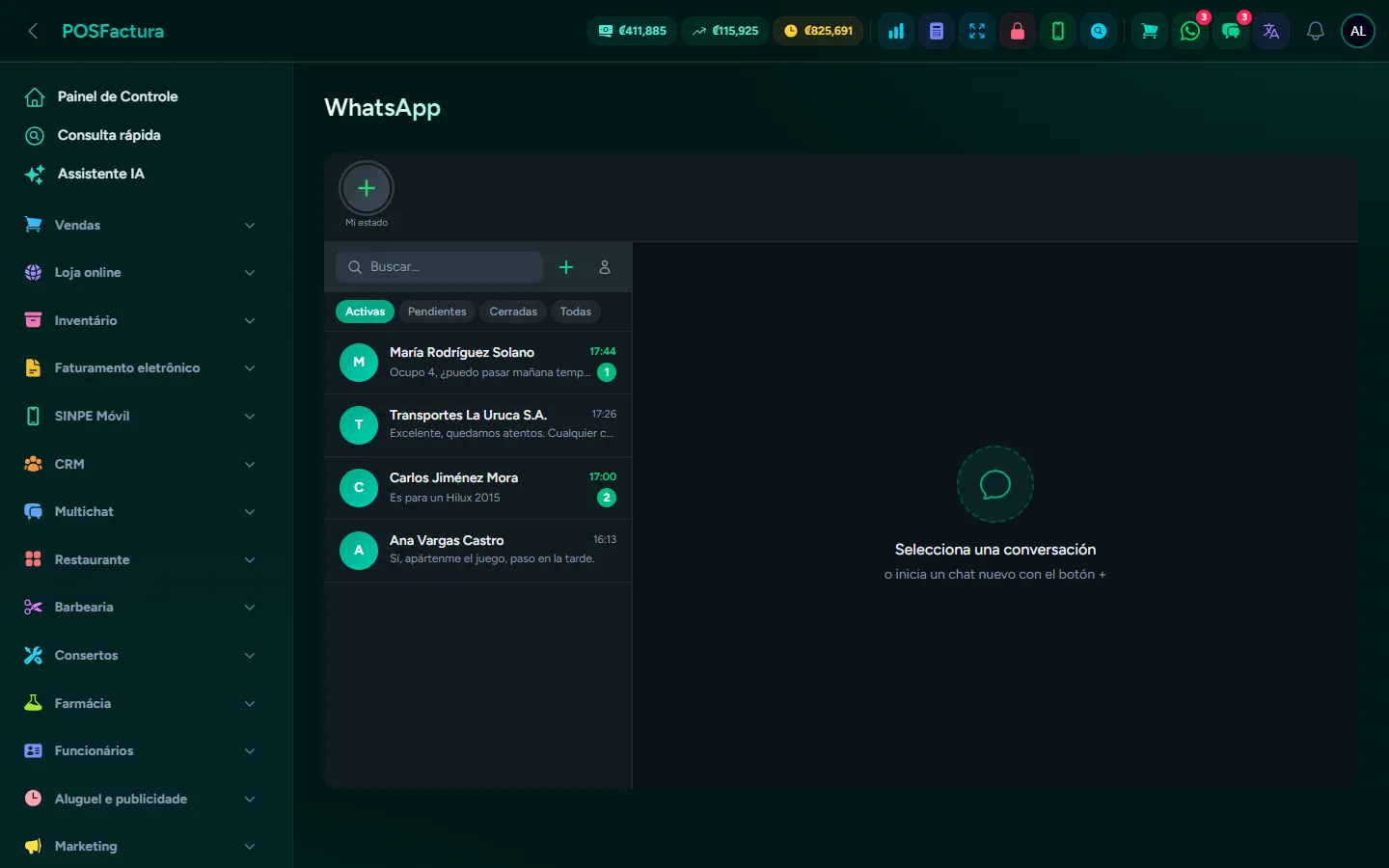Open the language translation icon

(1271, 31)
